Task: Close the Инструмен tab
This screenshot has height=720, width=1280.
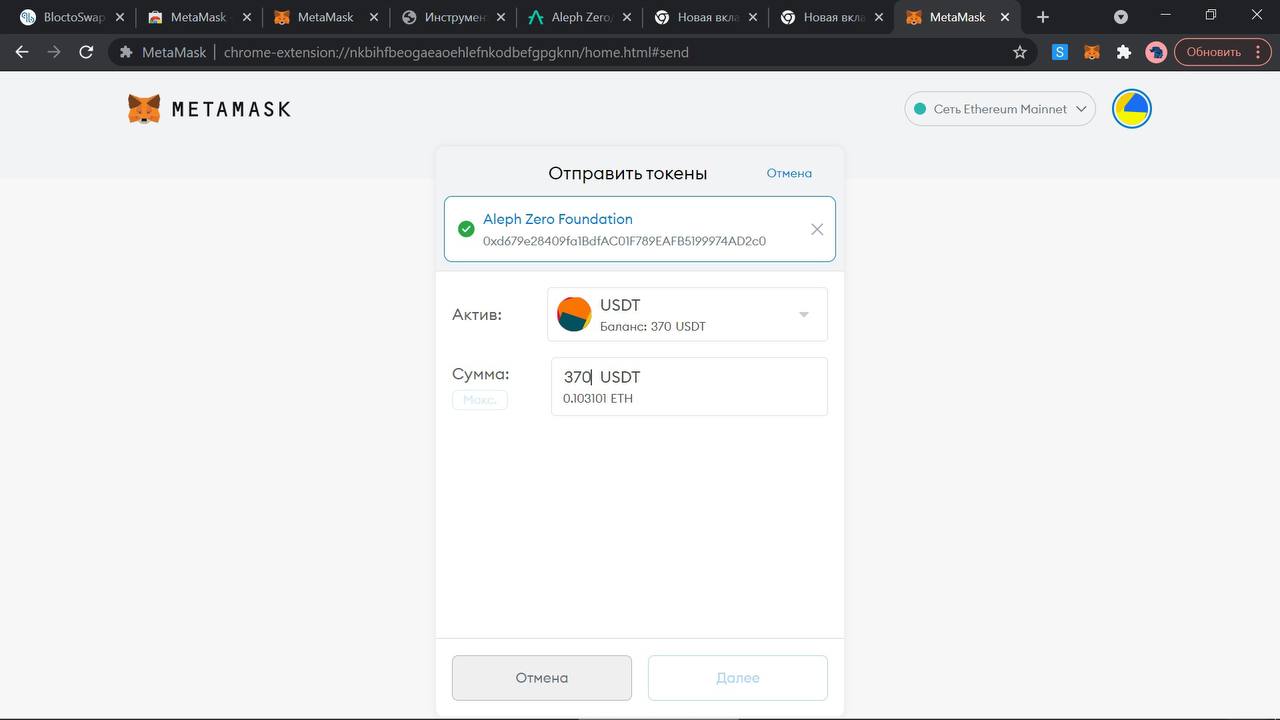Action: click(x=500, y=17)
